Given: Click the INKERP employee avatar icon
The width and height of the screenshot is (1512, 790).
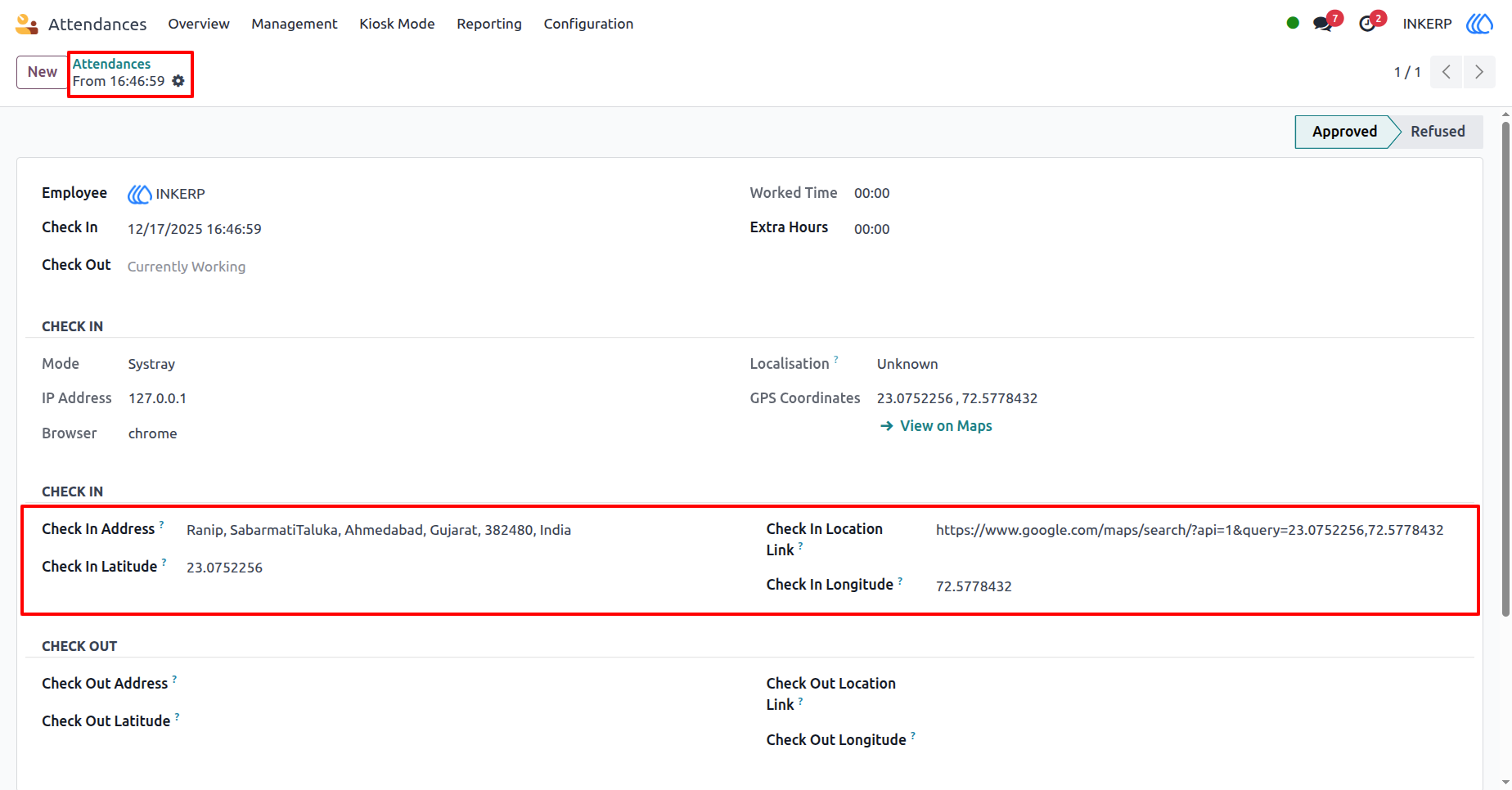Looking at the screenshot, I should pos(139,194).
